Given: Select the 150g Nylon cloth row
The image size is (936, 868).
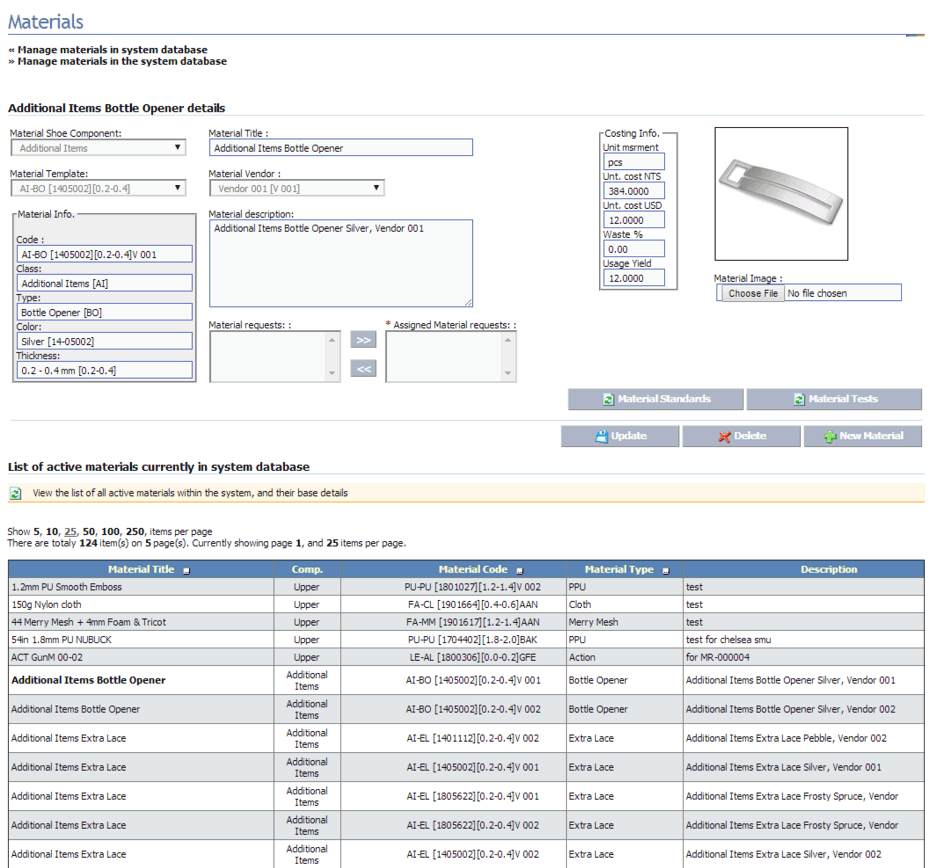Looking at the screenshot, I should click(x=466, y=604).
